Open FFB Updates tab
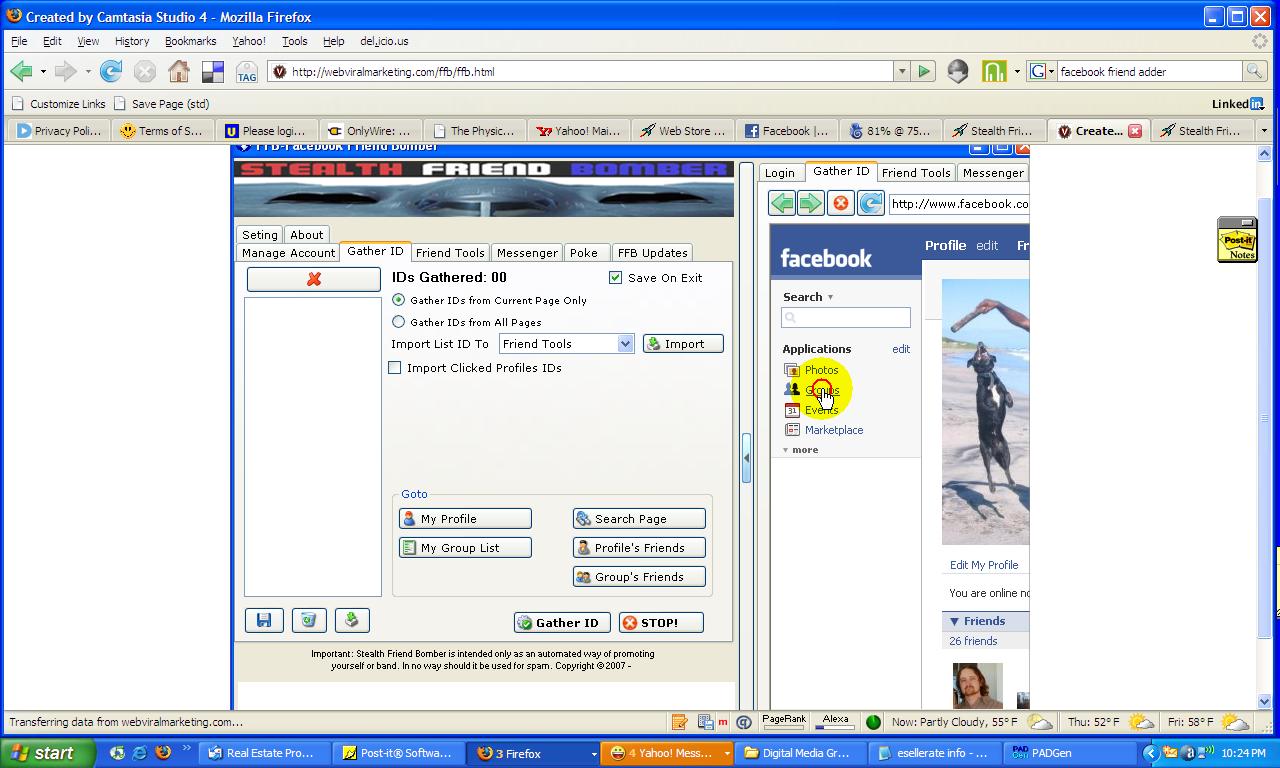Screen dimensions: 1280x768 point(652,253)
